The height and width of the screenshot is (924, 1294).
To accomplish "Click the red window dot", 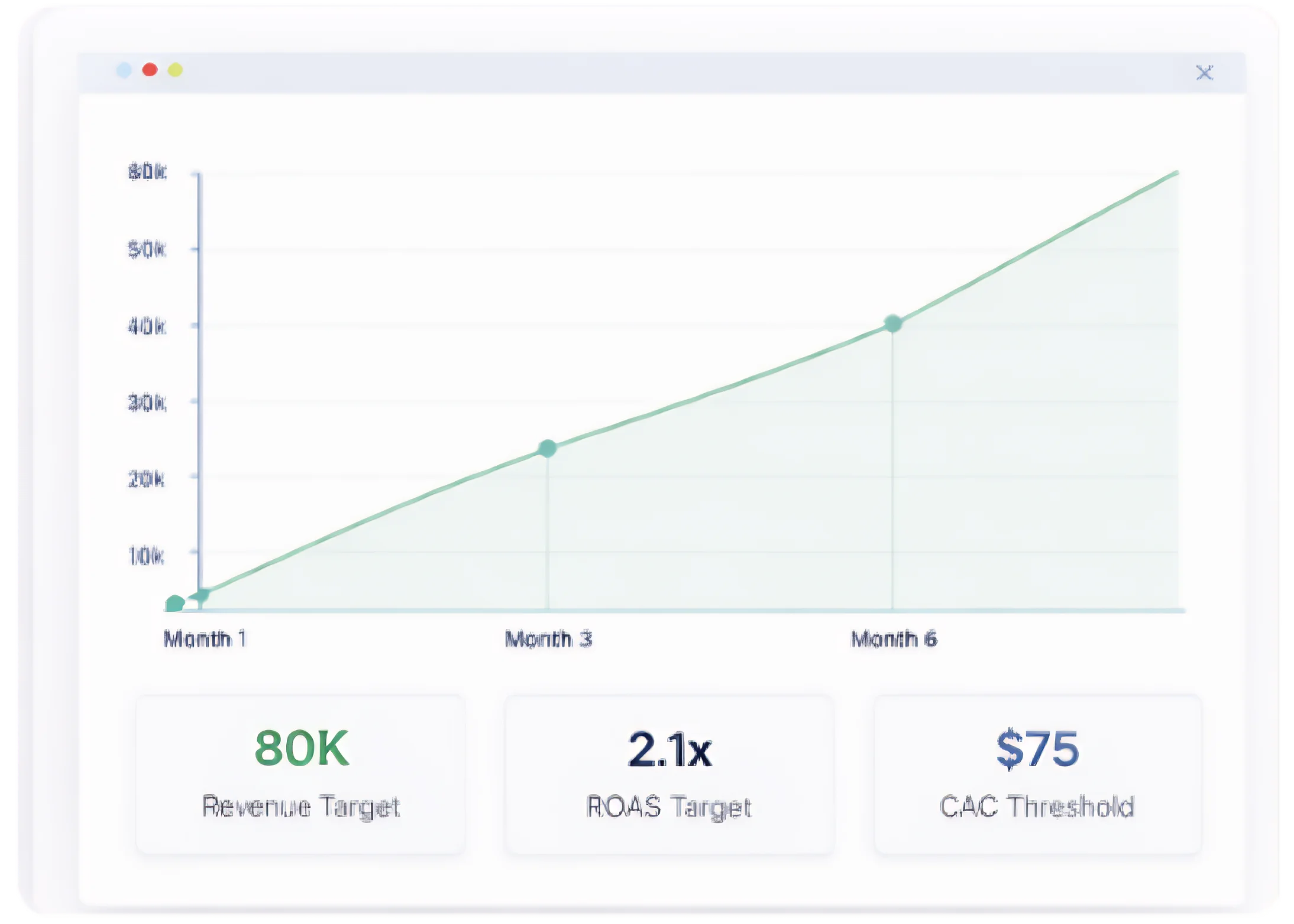I will [150, 70].
